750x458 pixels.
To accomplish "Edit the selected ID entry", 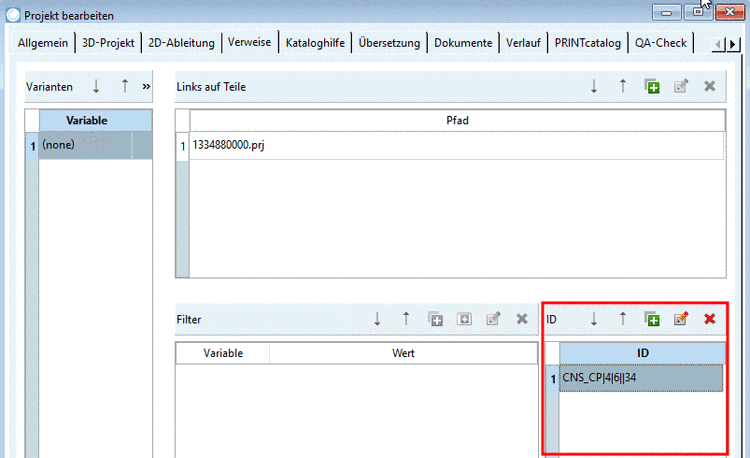I will coord(681,319).
